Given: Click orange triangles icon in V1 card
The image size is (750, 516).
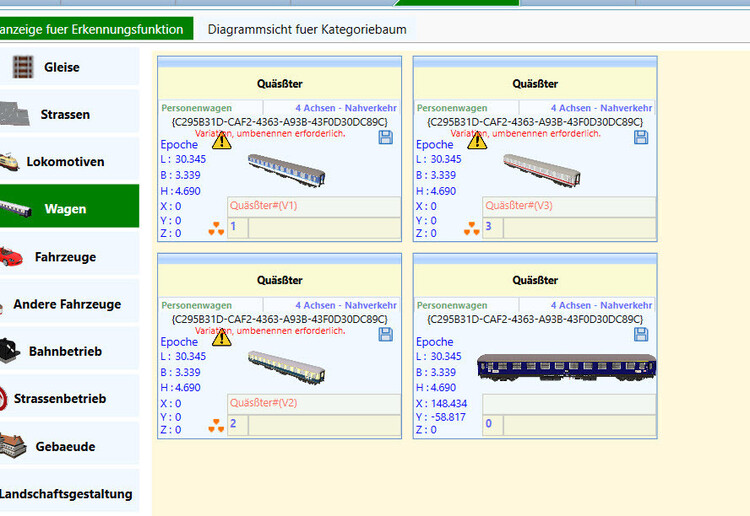Looking at the screenshot, I should tap(216, 230).
